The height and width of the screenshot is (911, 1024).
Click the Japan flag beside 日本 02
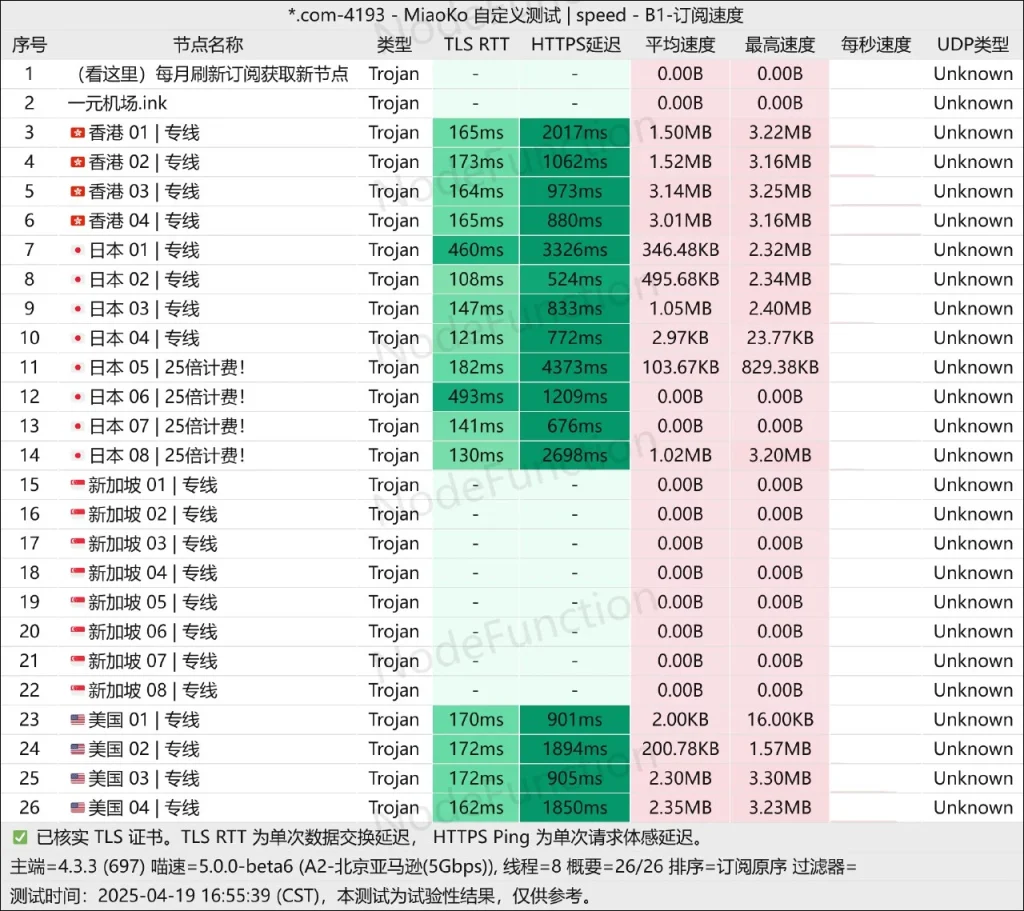tap(78, 280)
